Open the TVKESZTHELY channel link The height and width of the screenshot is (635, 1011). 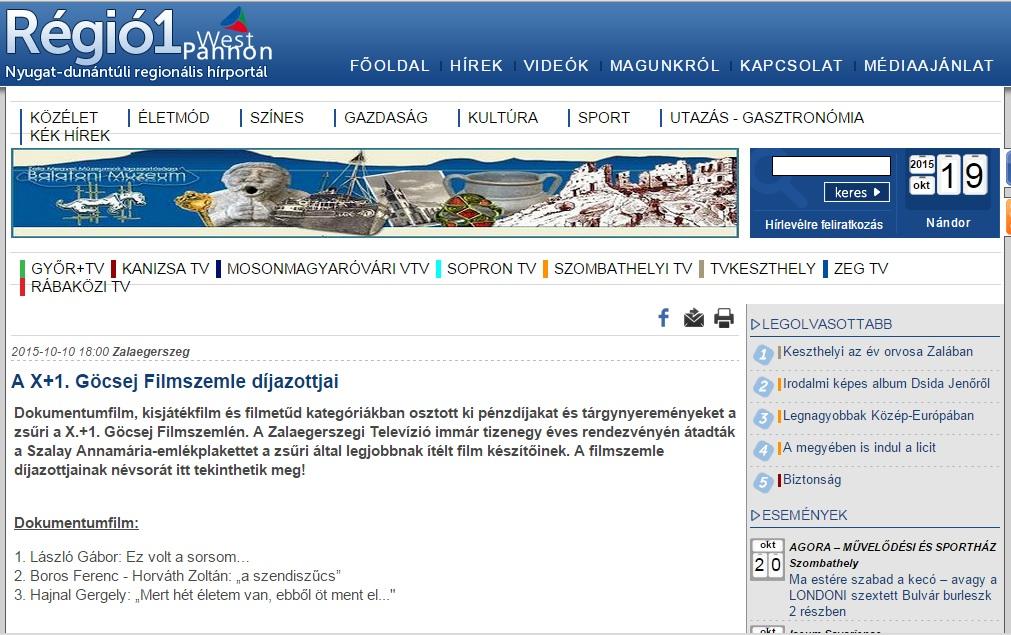[763, 269]
